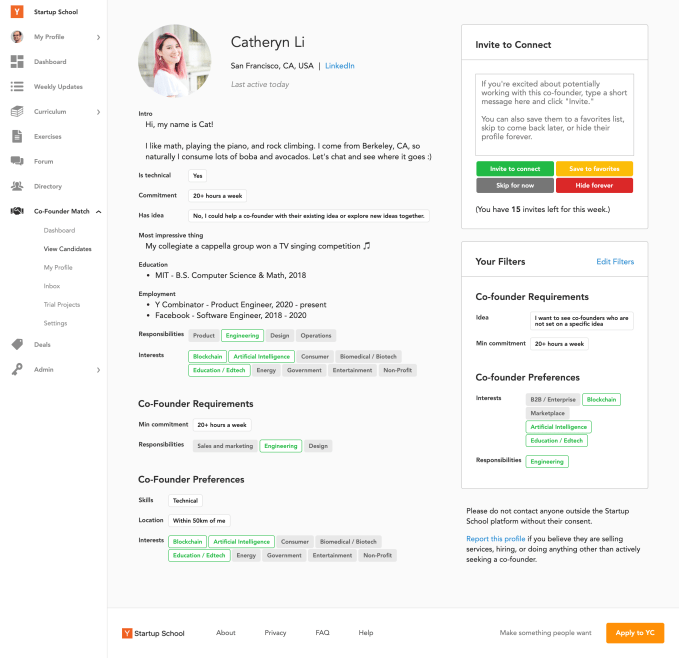Click the Admin key icon
This screenshot has height=658, width=679.
(17, 369)
